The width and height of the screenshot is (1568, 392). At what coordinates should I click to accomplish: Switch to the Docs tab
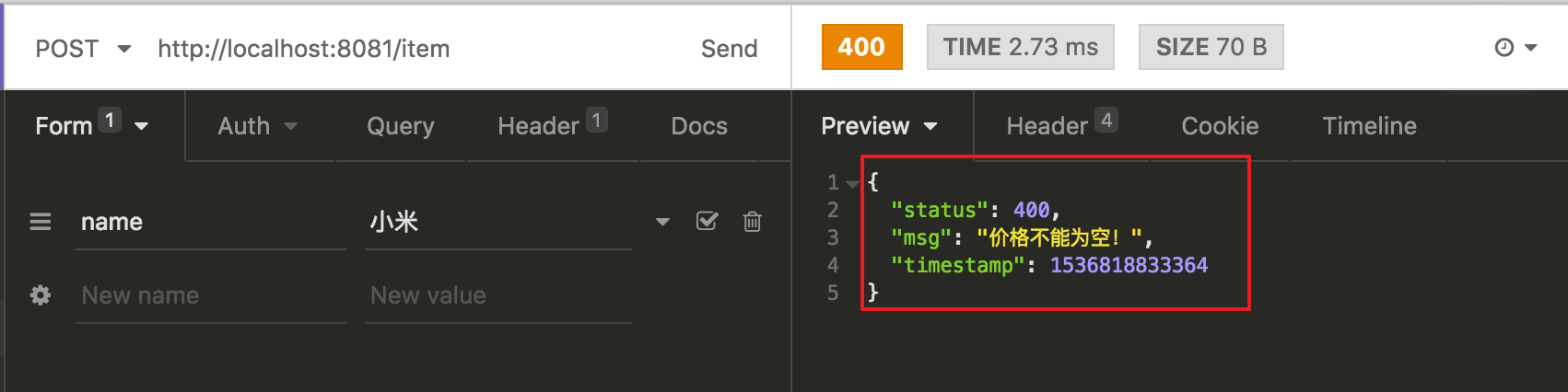[699, 126]
